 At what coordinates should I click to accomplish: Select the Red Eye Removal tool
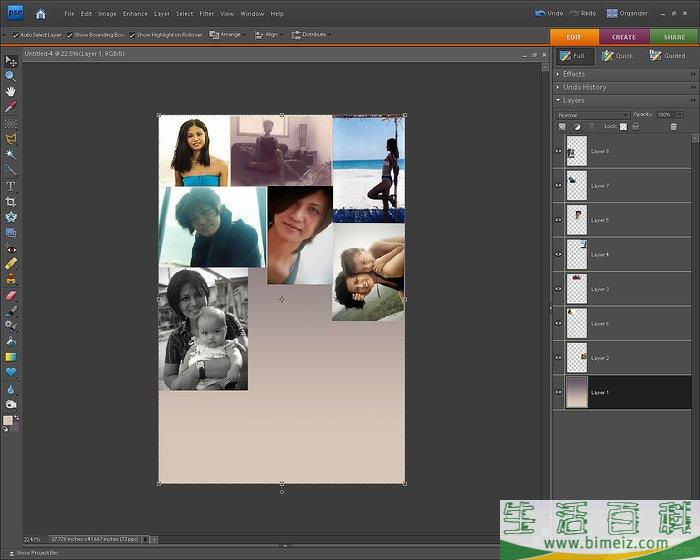(11, 249)
